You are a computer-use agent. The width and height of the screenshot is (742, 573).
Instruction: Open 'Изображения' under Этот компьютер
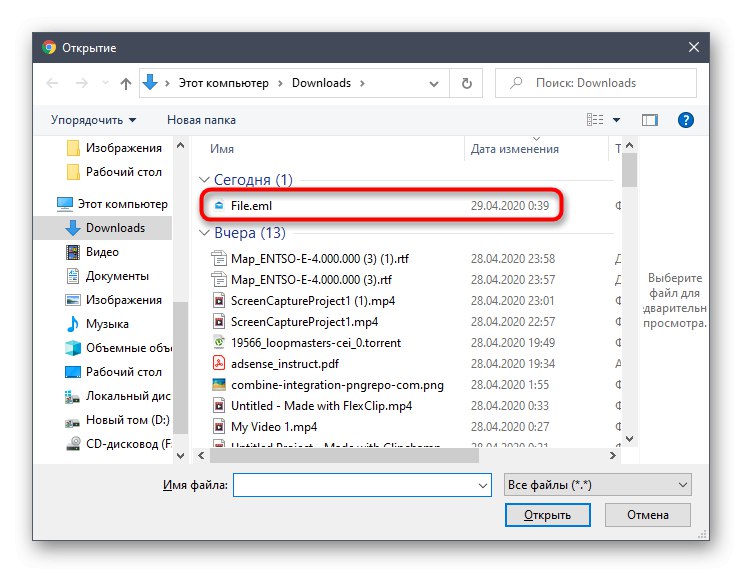click(114, 300)
